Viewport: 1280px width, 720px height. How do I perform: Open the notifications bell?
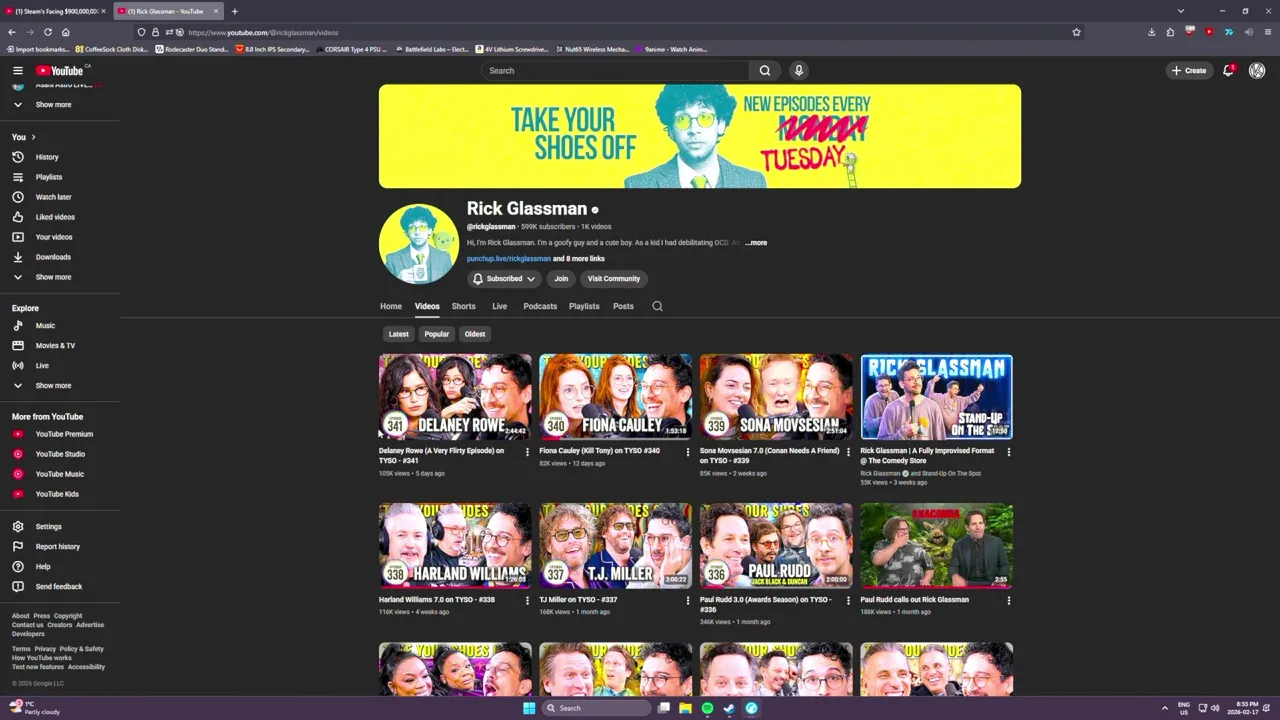pyautogui.click(x=1228, y=70)
